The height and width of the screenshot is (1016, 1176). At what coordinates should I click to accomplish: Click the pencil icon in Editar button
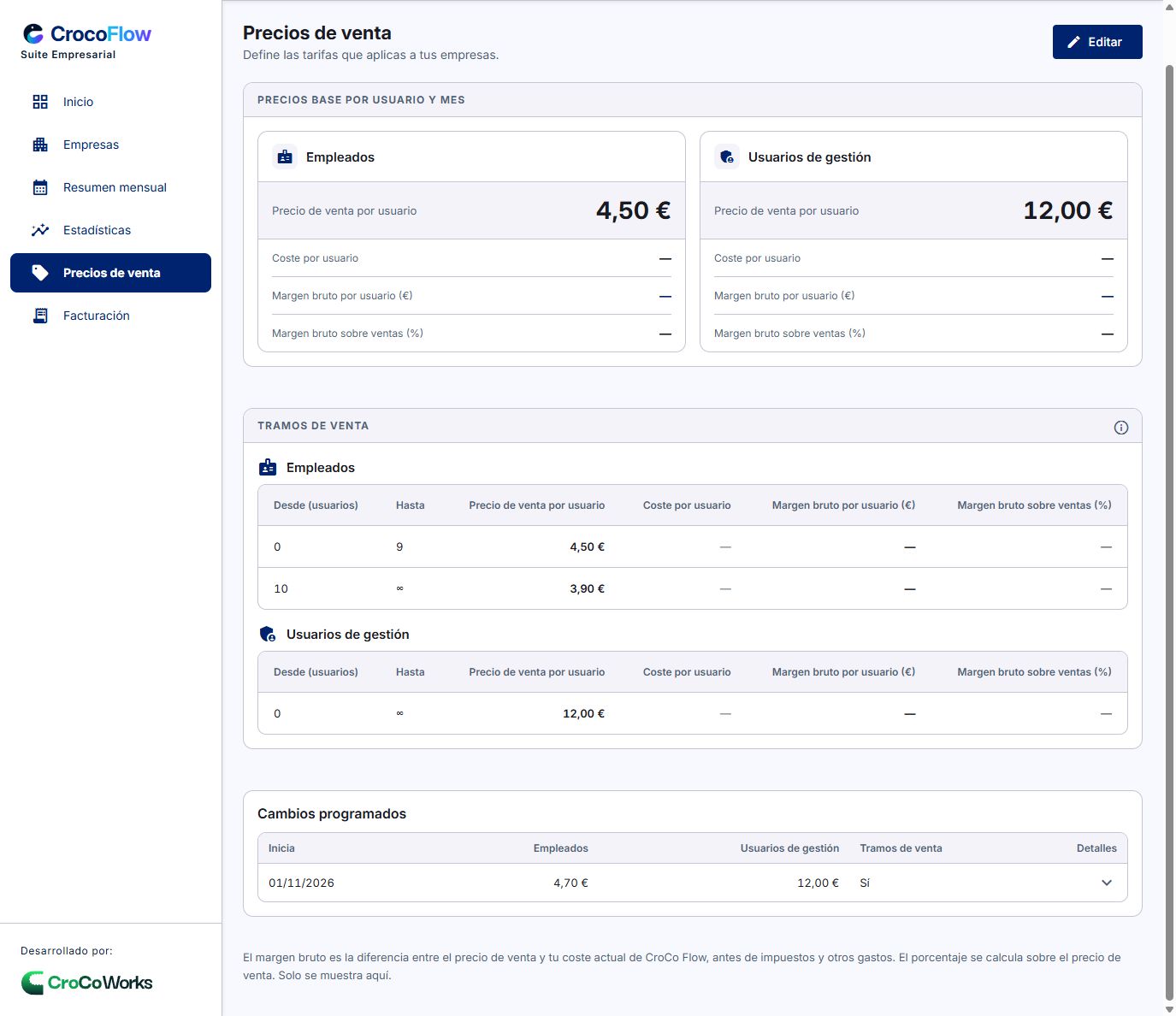pos(1074,42)
